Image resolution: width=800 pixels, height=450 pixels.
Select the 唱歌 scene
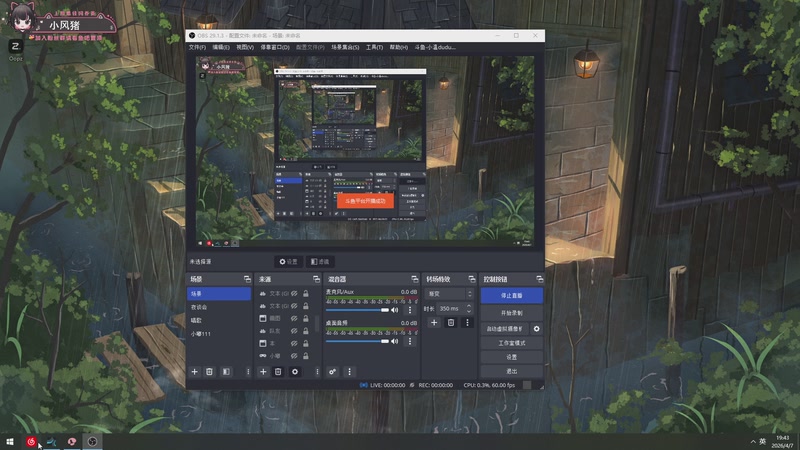[219, 320]
